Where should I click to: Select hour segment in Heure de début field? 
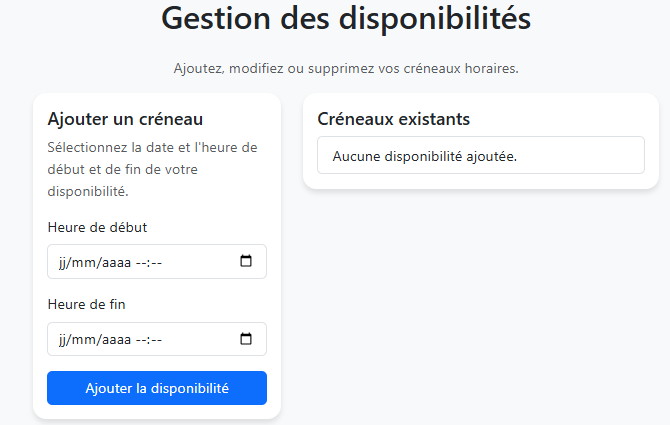[x=142, y=262]
